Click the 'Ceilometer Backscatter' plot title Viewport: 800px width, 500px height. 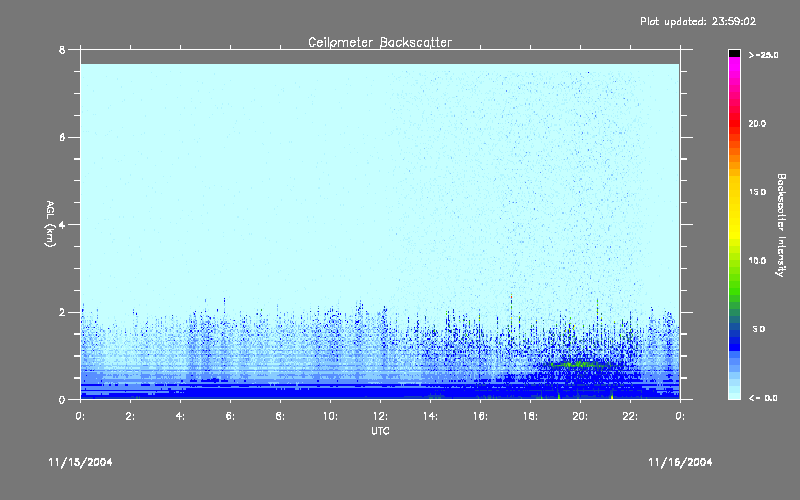tap(380, 42)
